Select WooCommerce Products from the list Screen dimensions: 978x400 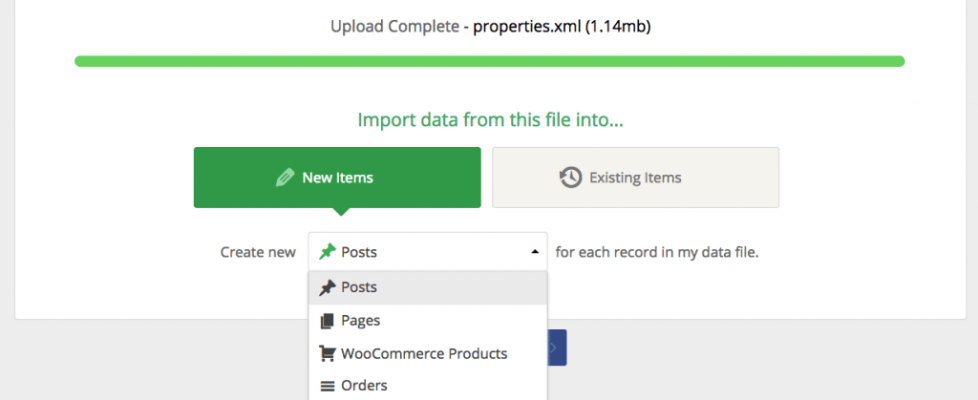coord(427,354)
